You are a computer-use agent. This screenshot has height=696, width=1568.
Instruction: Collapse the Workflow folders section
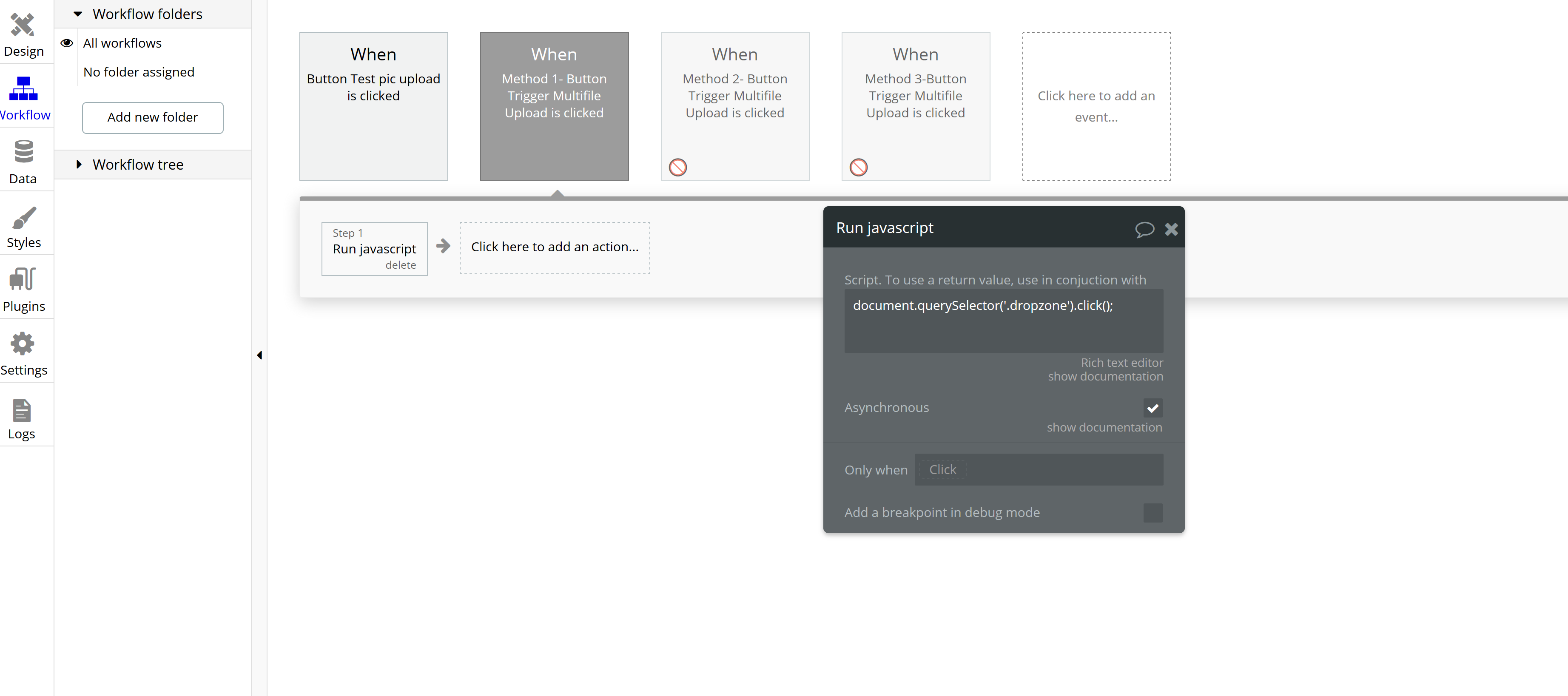click(x=78, y=14)
